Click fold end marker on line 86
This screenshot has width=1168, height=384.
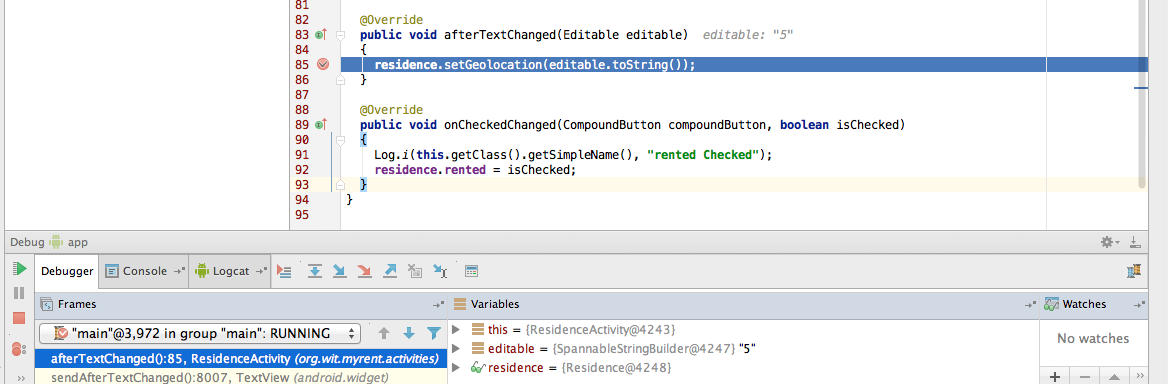[x=340, y=79]
